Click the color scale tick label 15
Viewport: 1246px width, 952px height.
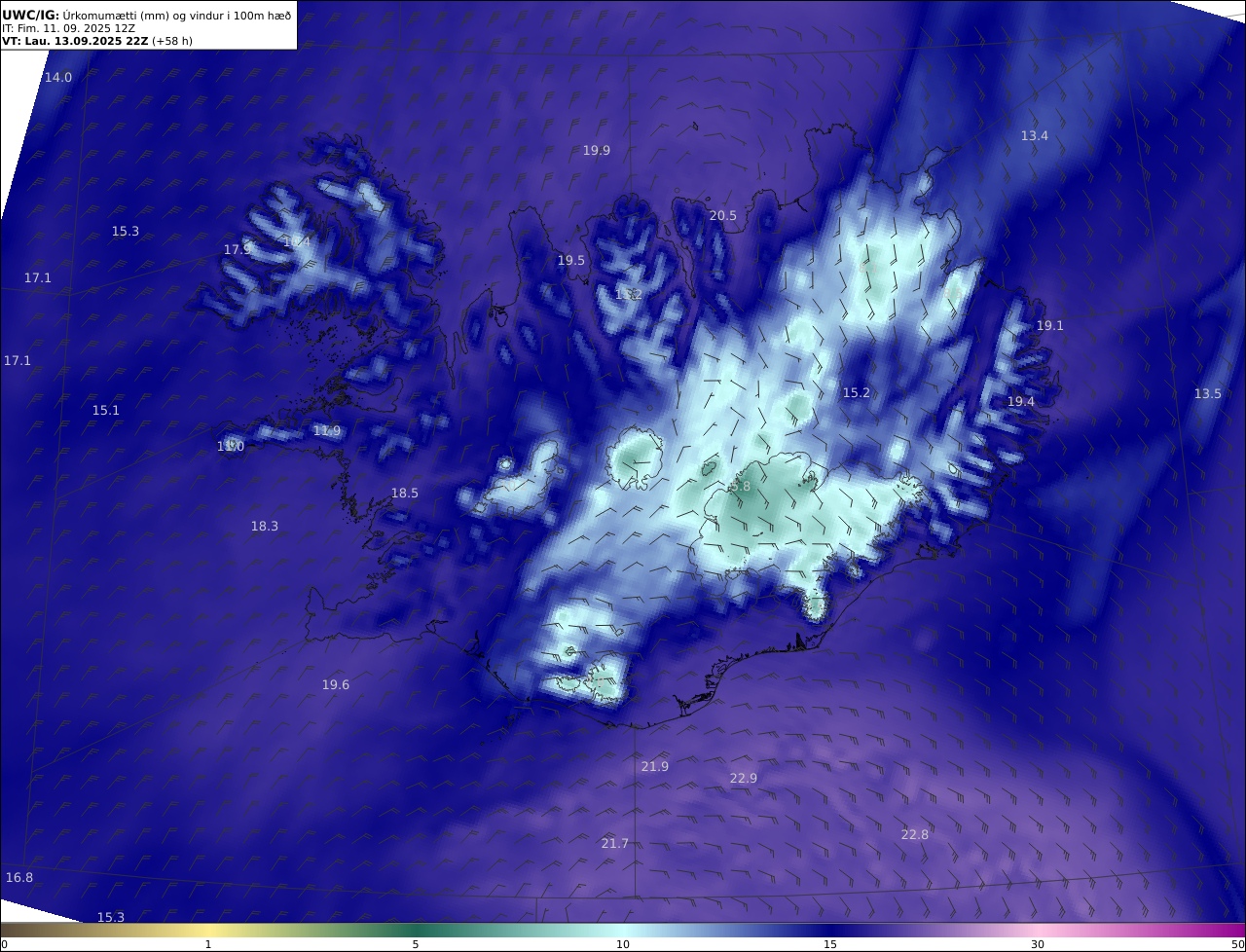click(830, 945)
